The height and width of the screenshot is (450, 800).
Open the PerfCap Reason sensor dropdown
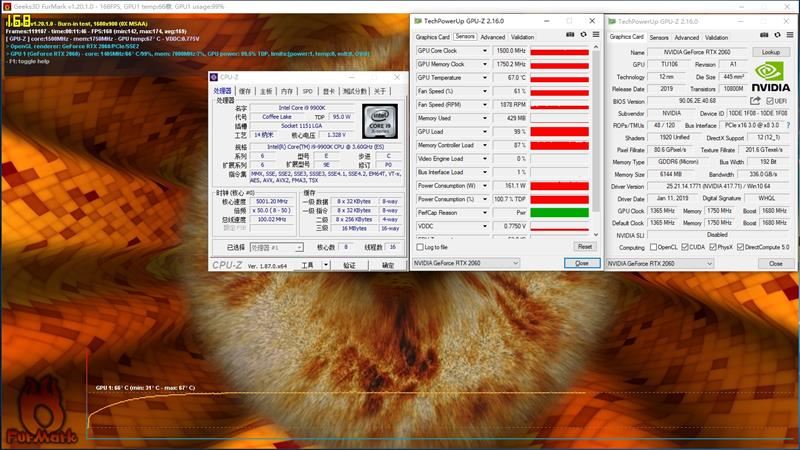485,213
